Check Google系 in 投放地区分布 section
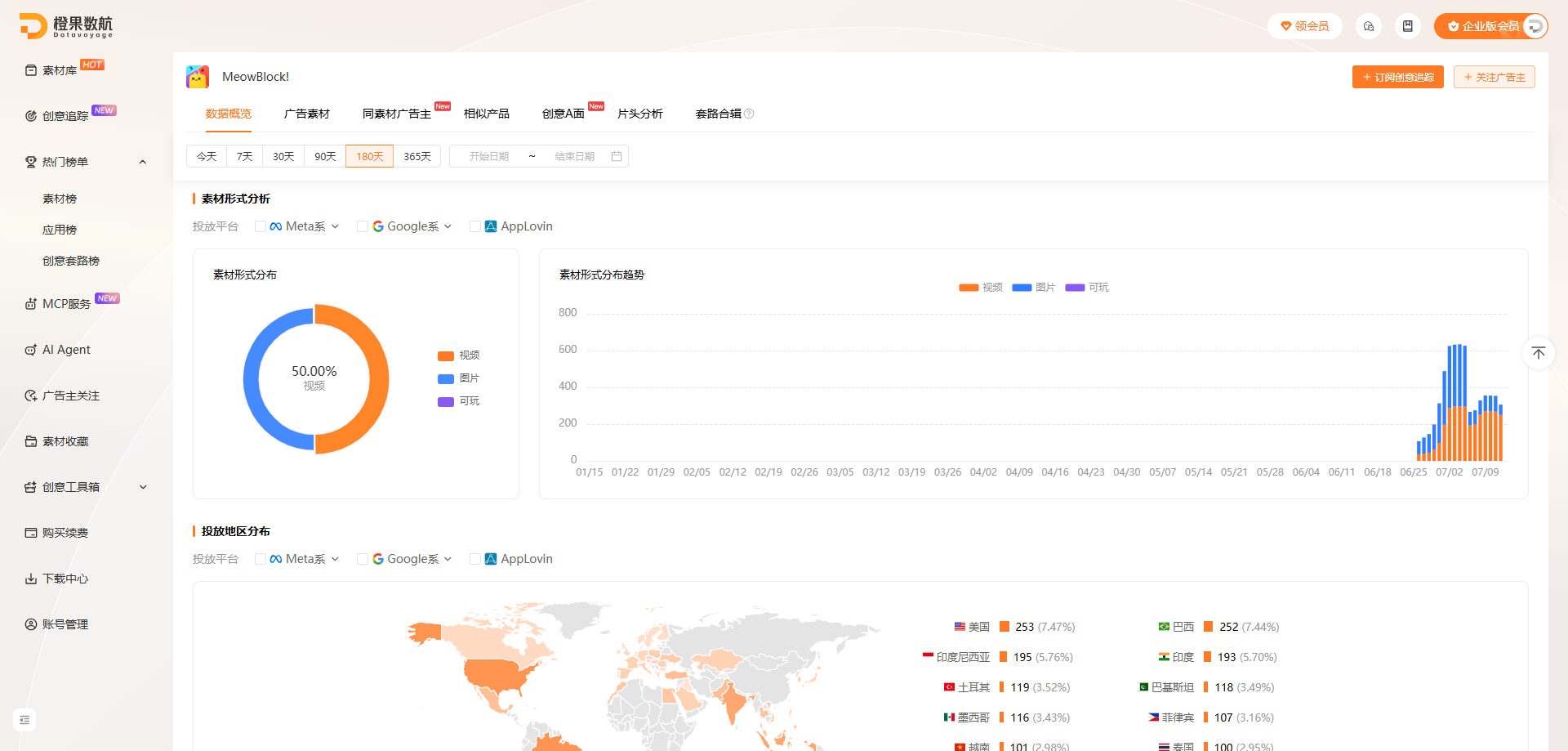Screen dimensions: 1568x751 tap(363, 559)
